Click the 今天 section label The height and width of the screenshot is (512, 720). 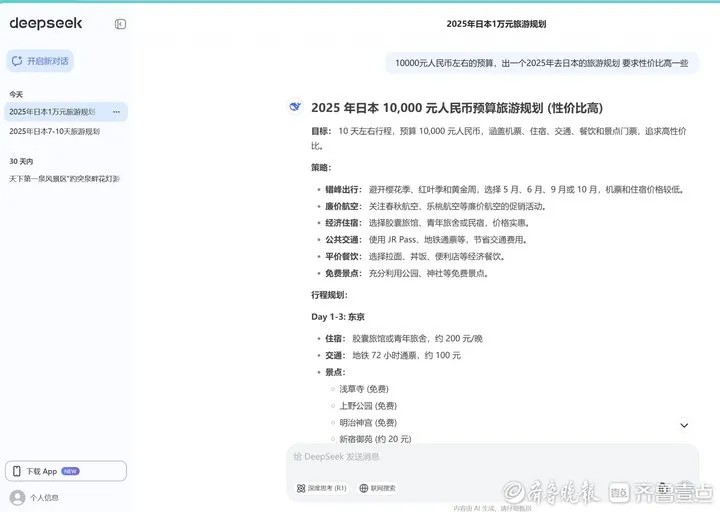(16, 94)
